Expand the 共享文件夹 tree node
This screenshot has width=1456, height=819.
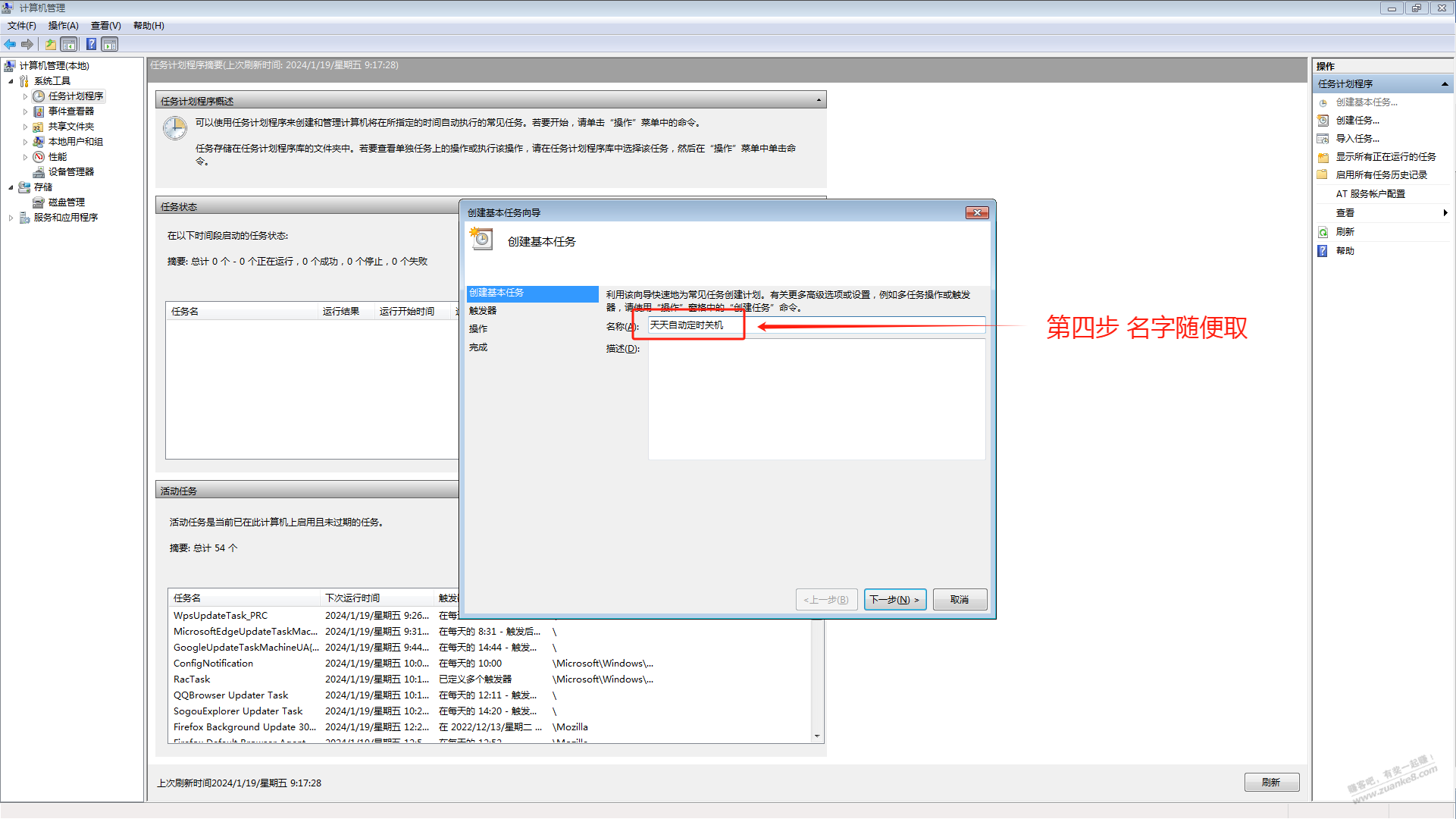point(25,127)
